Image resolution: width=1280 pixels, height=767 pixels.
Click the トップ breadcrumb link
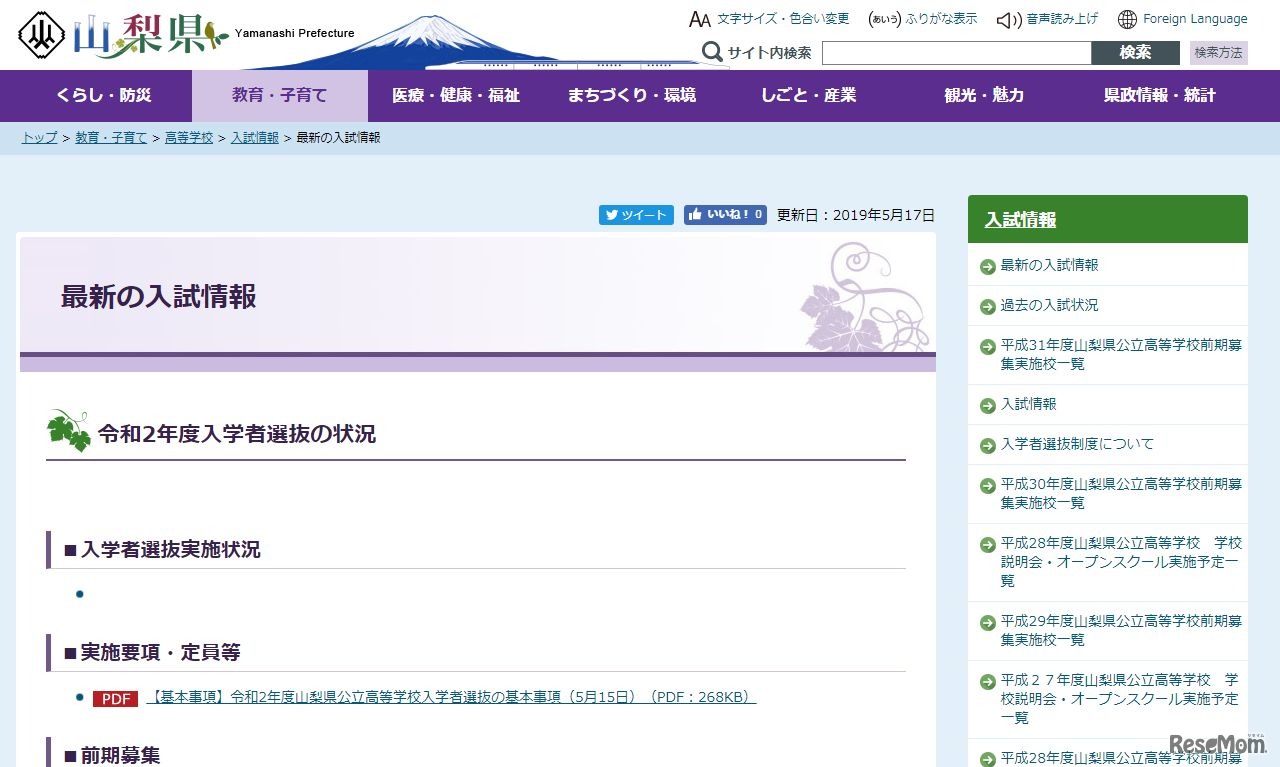(39, 138)
